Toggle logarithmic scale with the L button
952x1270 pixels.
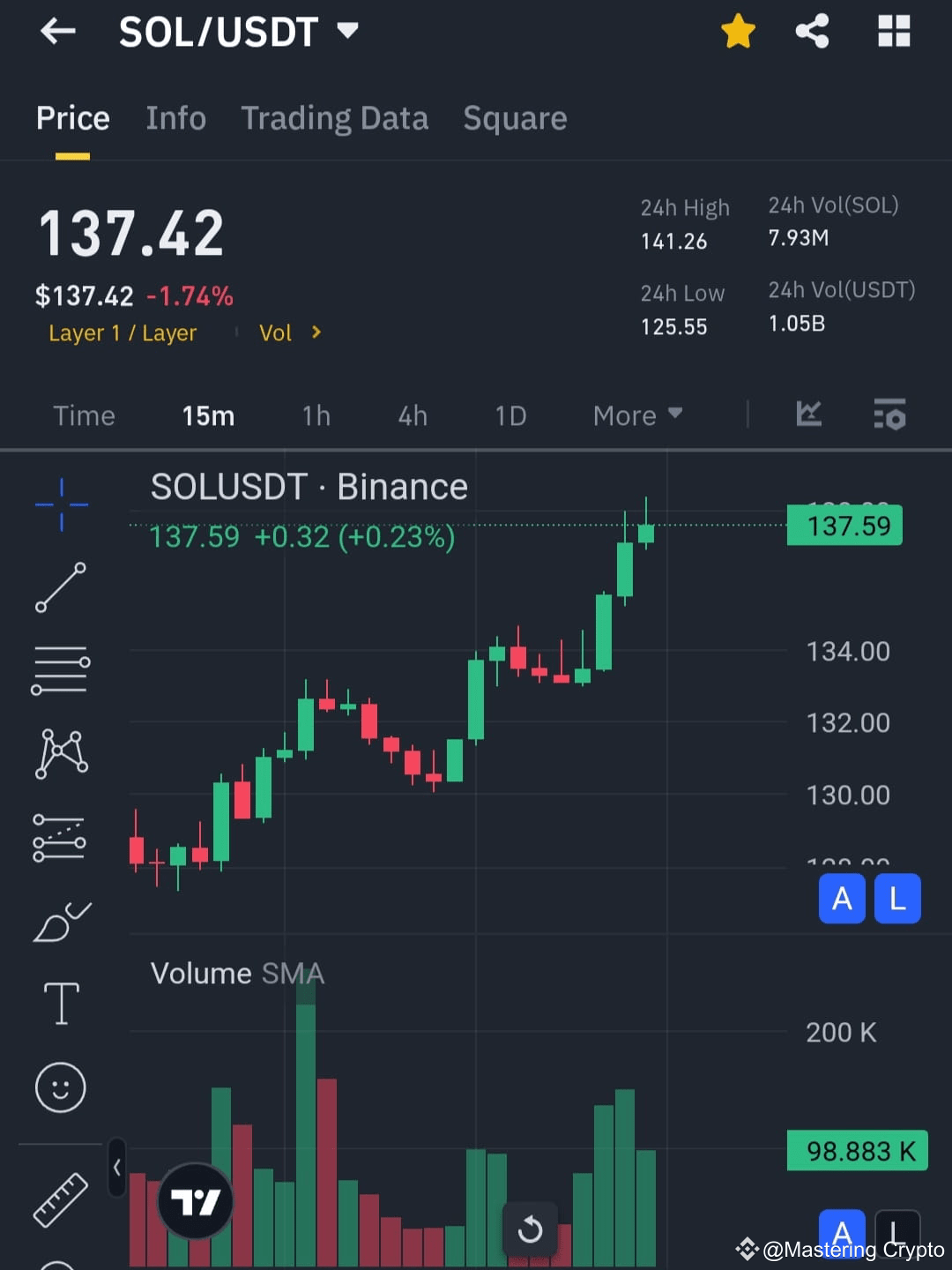coord(896,899)
